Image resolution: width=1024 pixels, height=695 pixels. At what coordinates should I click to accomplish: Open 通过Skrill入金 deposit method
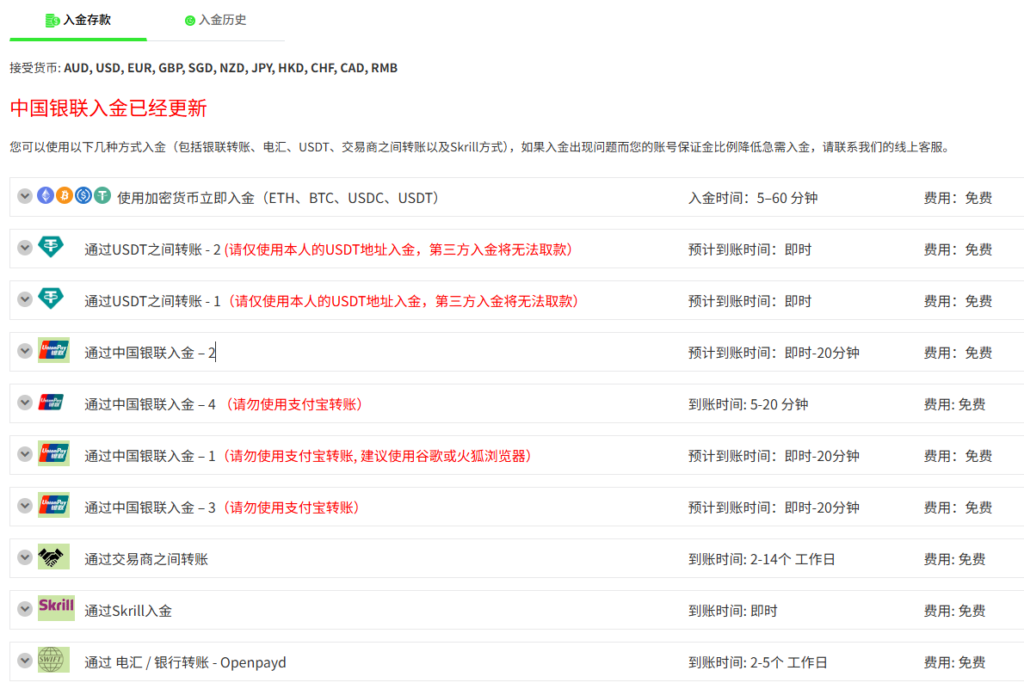[128, 611]
